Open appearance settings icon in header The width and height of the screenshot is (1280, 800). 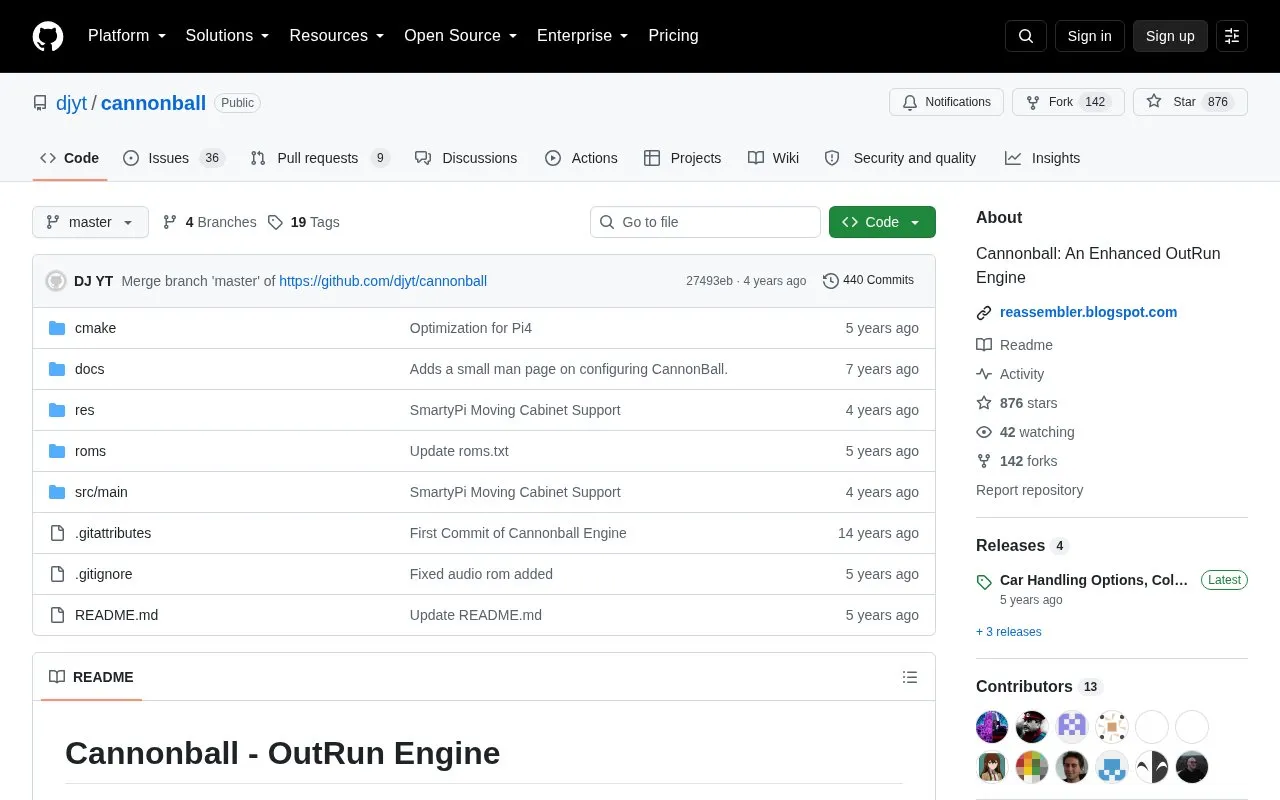(x=1232, y=36)
